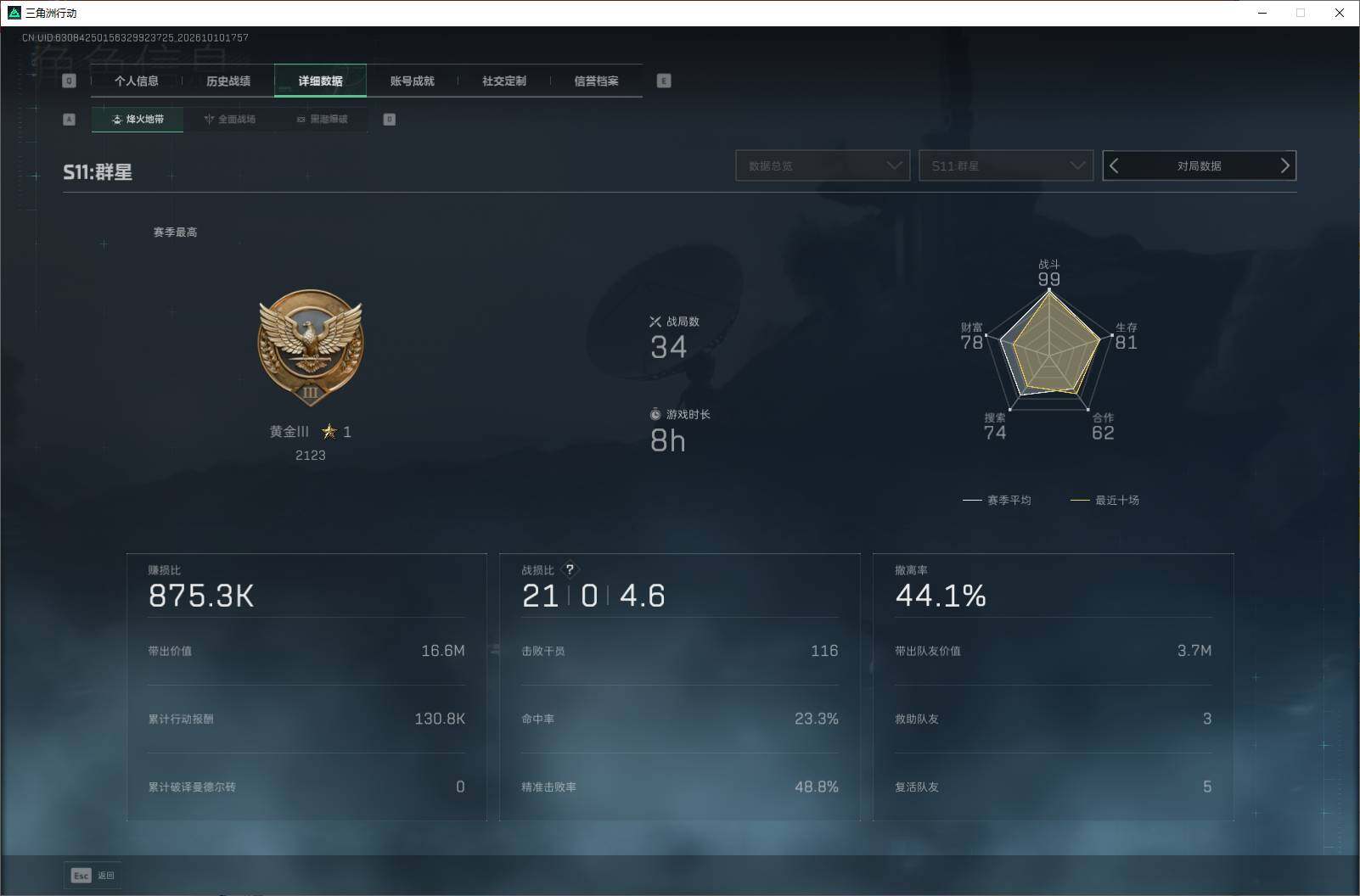This screenshot has width=1360, height=896.
Task: Click the clock icon beside 游戏时长
Action: 655,414
